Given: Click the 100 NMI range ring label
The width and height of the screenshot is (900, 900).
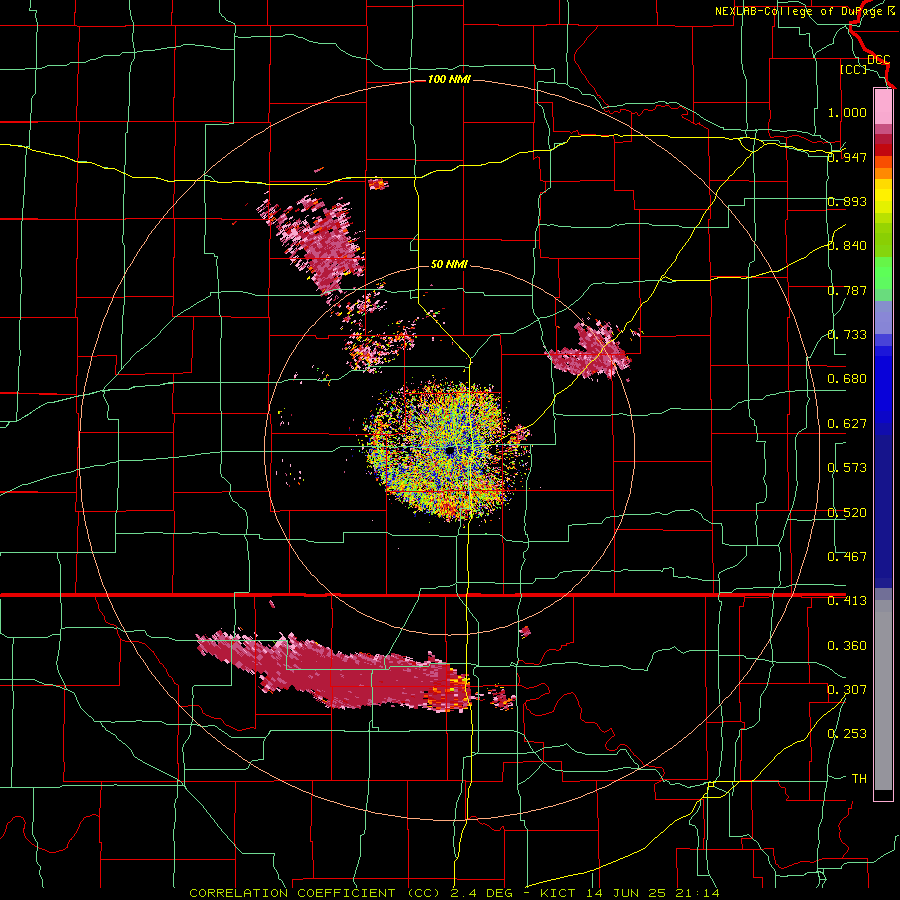Looking at the screenshot, I should pos(449,79).
